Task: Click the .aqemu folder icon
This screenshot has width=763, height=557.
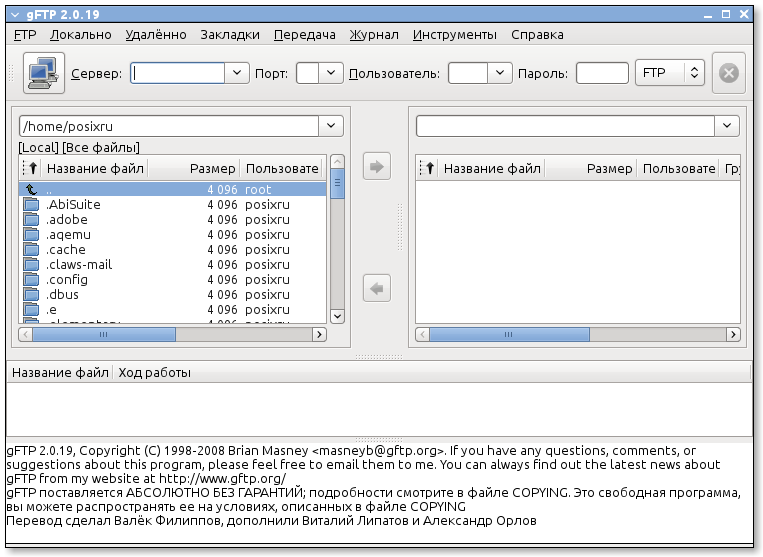Action: coord(32,234)
